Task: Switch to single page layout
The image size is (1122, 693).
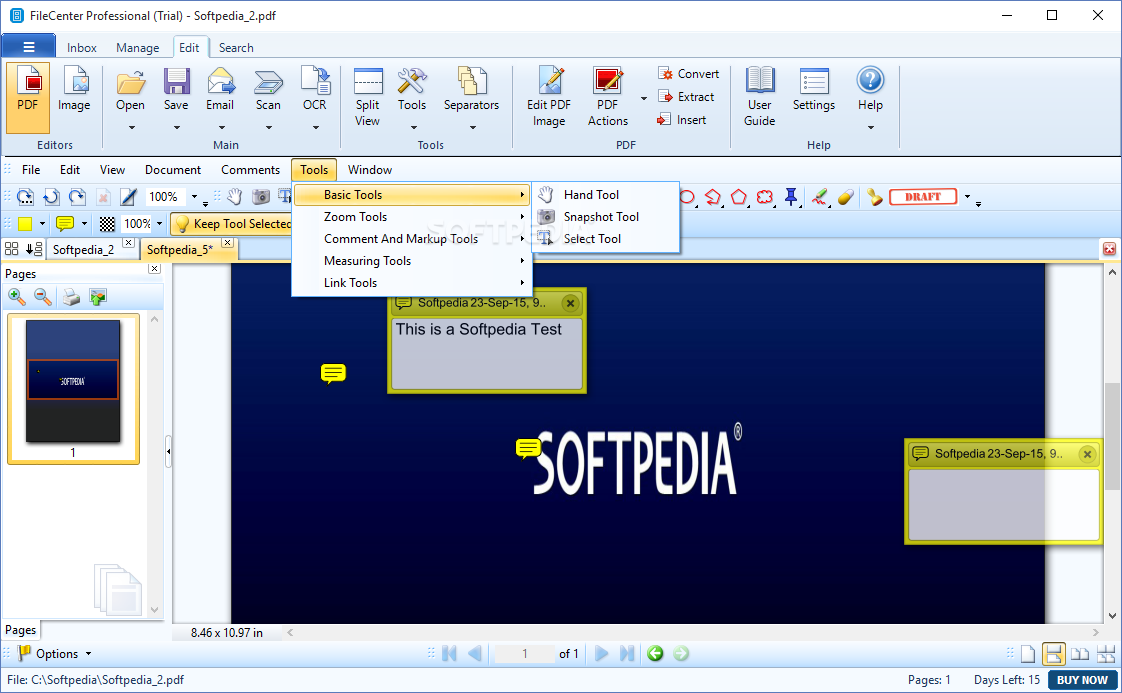Action: pos(1028,654)
